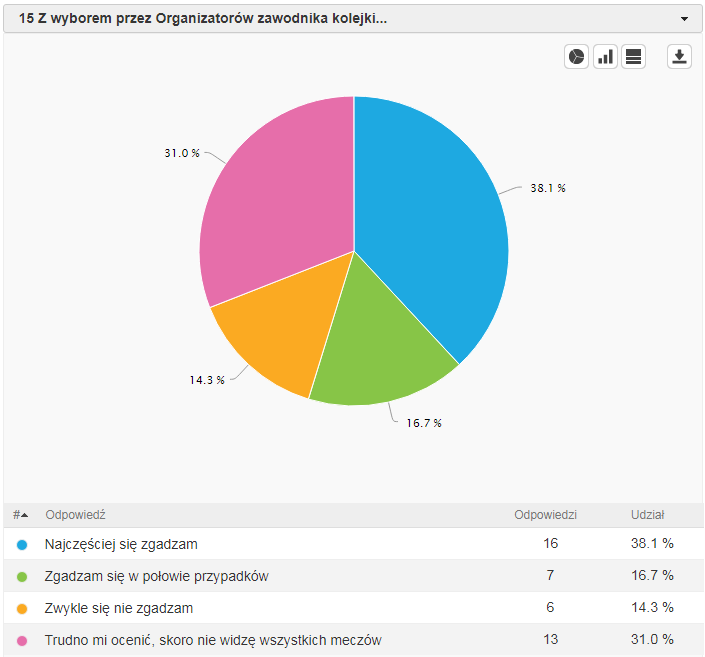This screenshot has width=705, height=657.
Task: Click the orange legend dot for 'Zwykle się nie zgadzam'
Action: [x=22, y=609]
